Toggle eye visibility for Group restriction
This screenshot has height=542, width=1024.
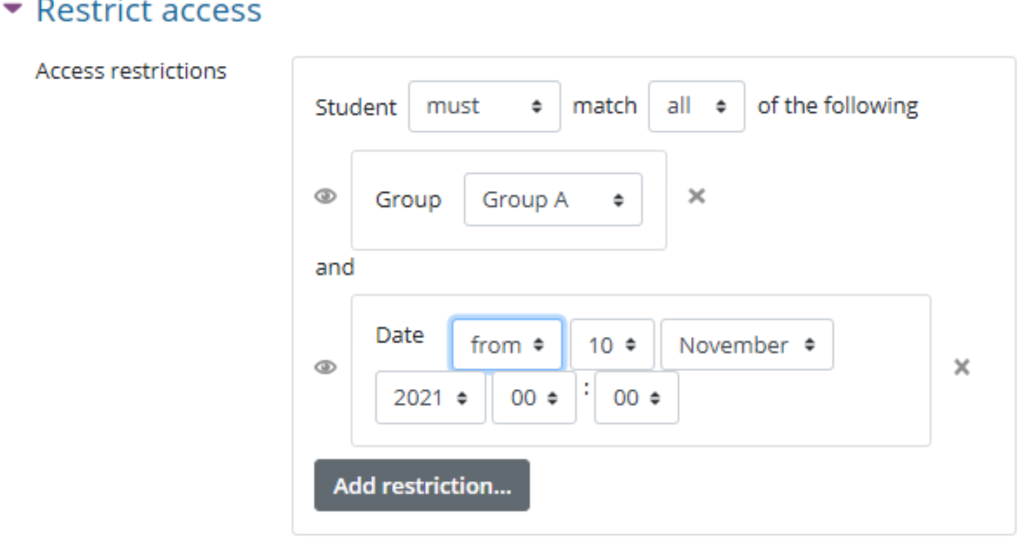point(325,196)
